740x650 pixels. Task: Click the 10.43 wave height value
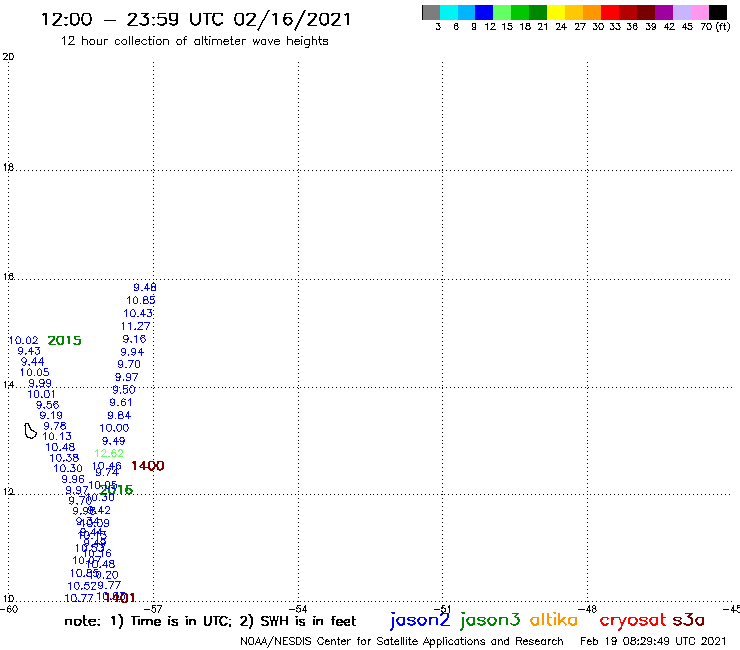coord(138,313)
